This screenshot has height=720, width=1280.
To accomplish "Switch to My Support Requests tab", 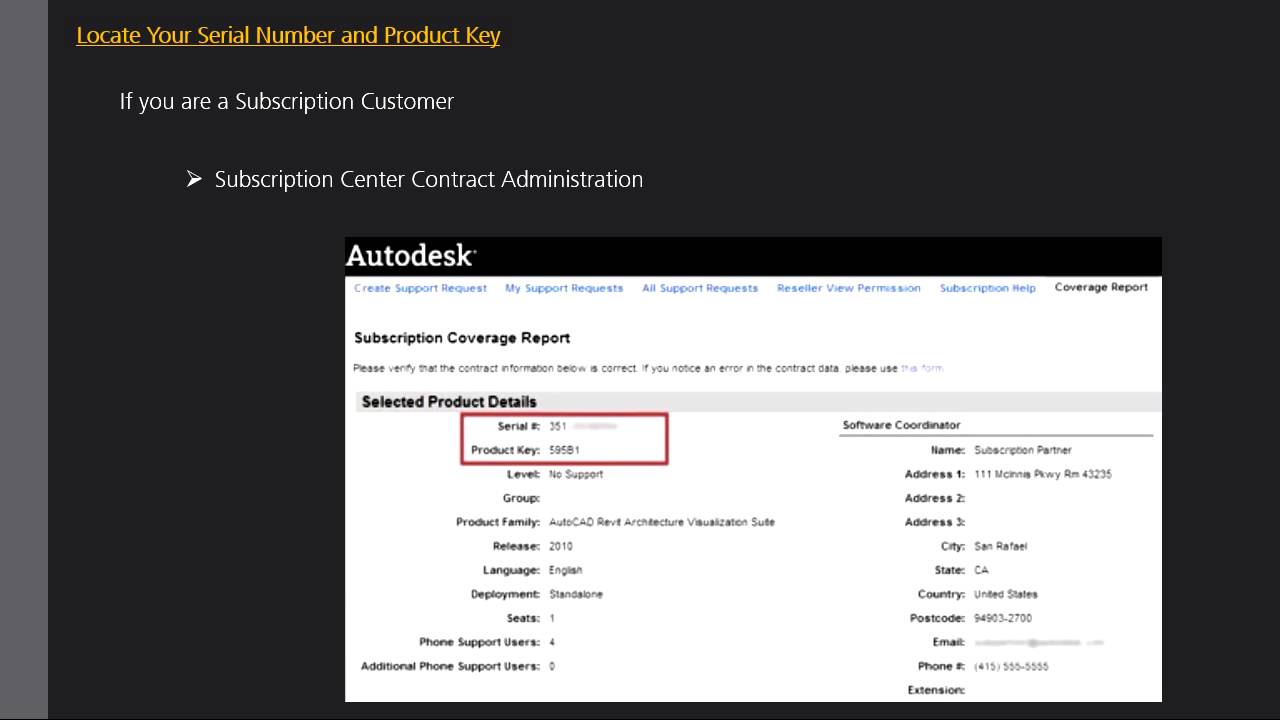I will tap(564, 288).
